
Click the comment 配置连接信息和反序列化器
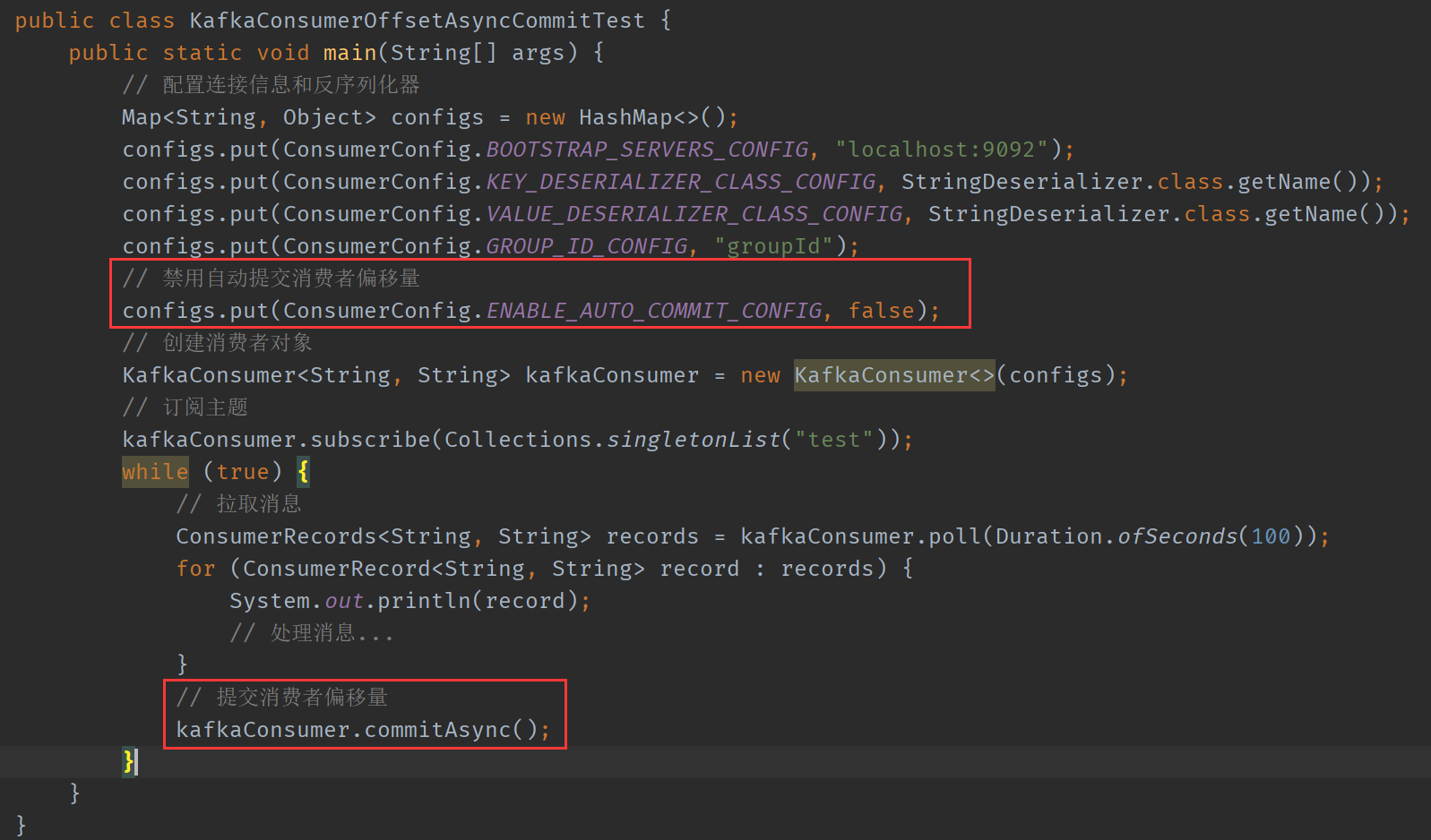click(x=271, y=85)
